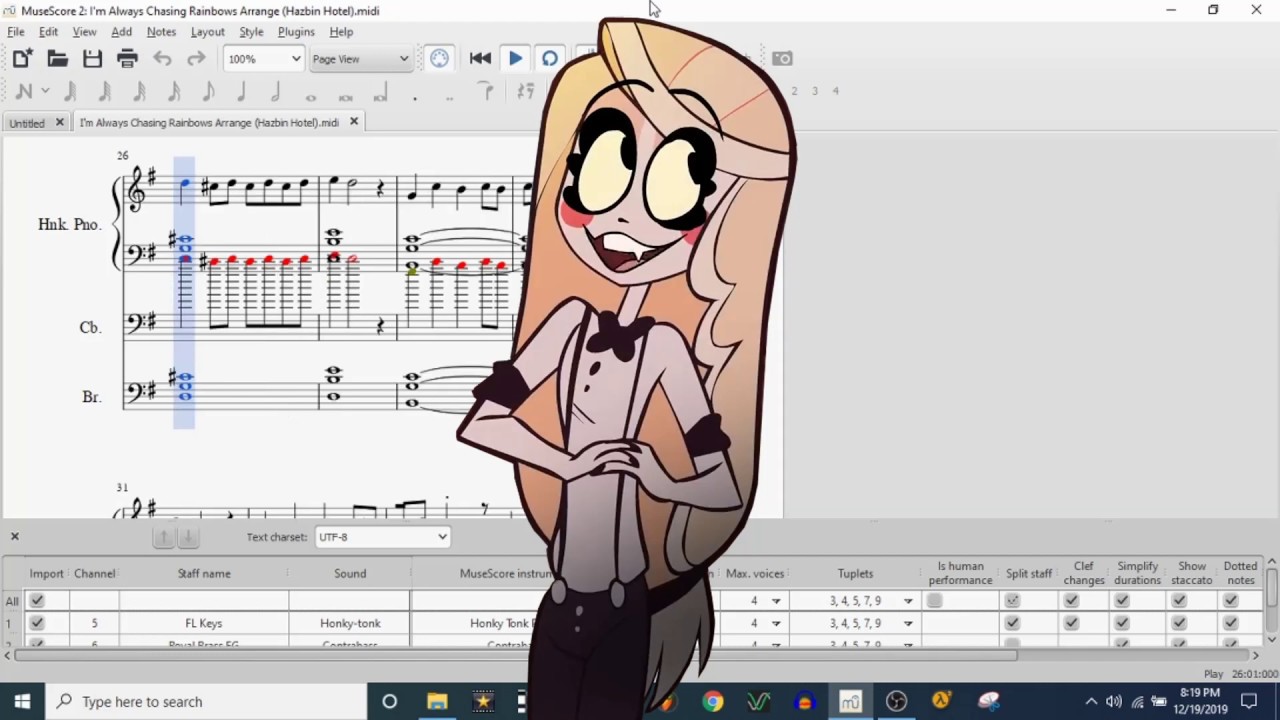
Task: Open the zoom level 100% dropdown
Action: tap(263, 59)
